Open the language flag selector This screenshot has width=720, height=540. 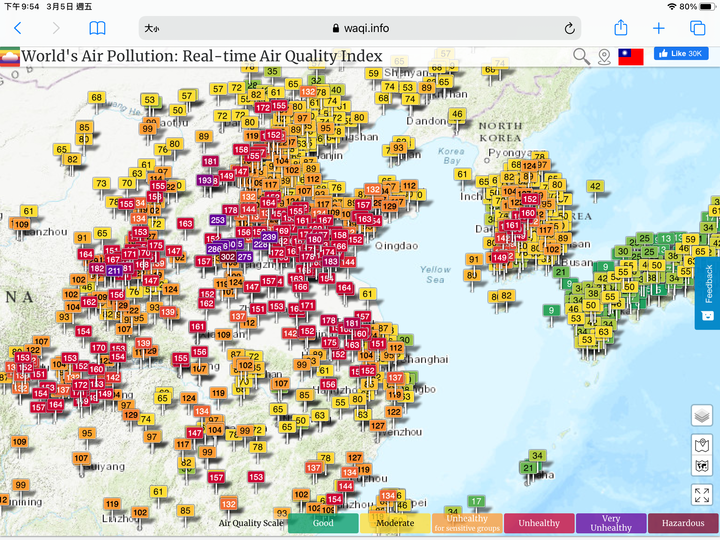click(x=630, y=57)
